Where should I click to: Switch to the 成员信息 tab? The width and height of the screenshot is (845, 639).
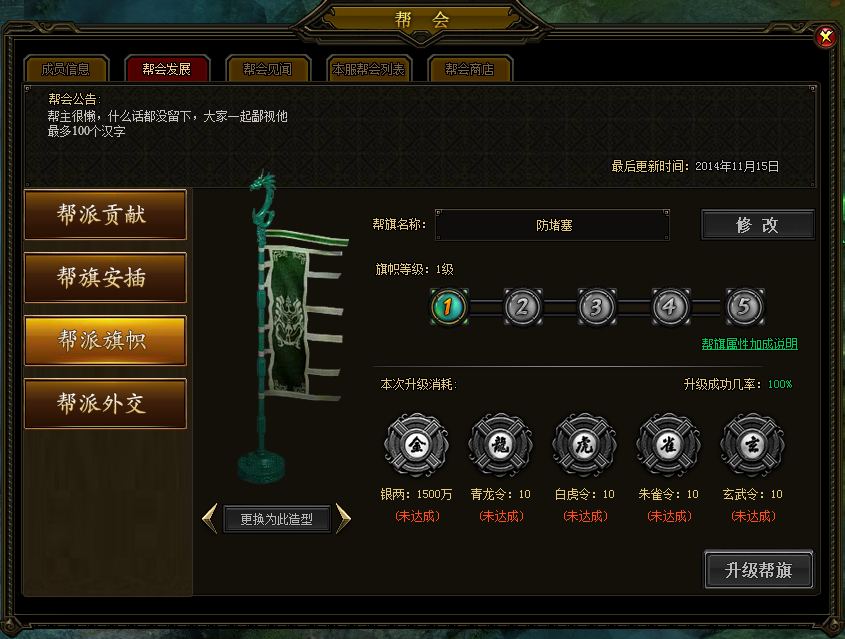(66, 69)
